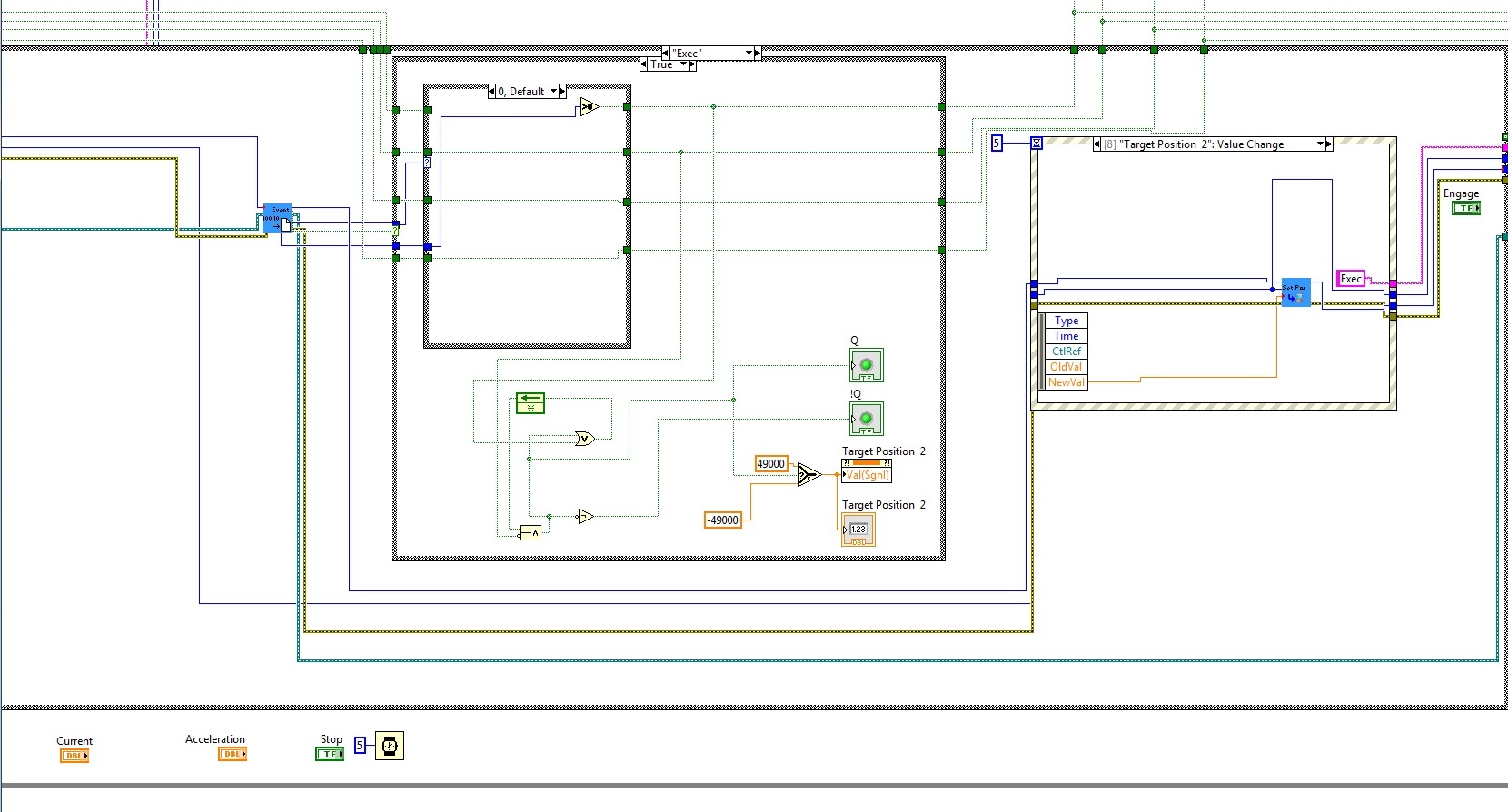Click the Select comparison node near 49000

[x=809, y=474]
